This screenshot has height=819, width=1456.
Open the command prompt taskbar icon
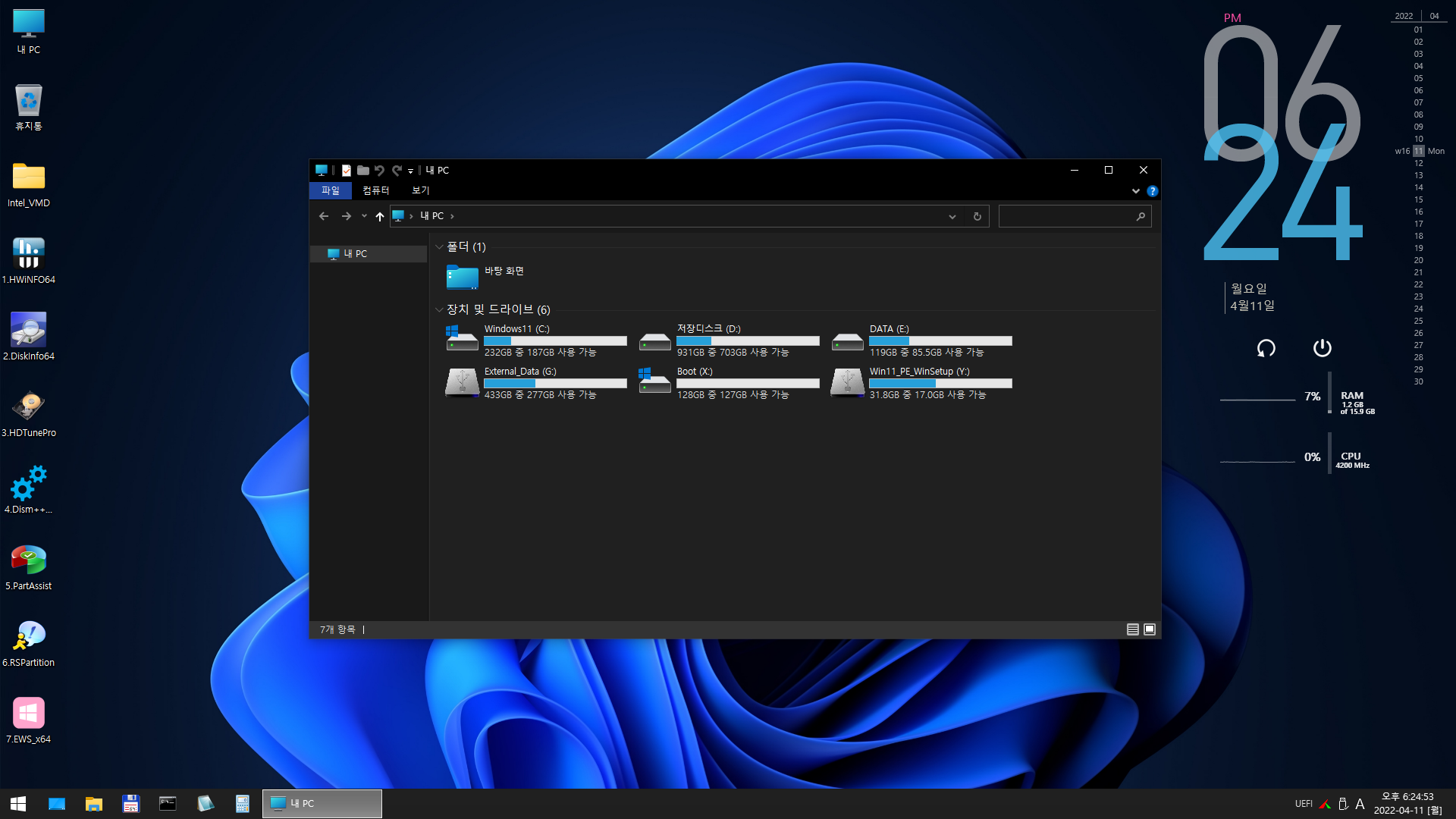pyautogui.click(x=168, y=804)
